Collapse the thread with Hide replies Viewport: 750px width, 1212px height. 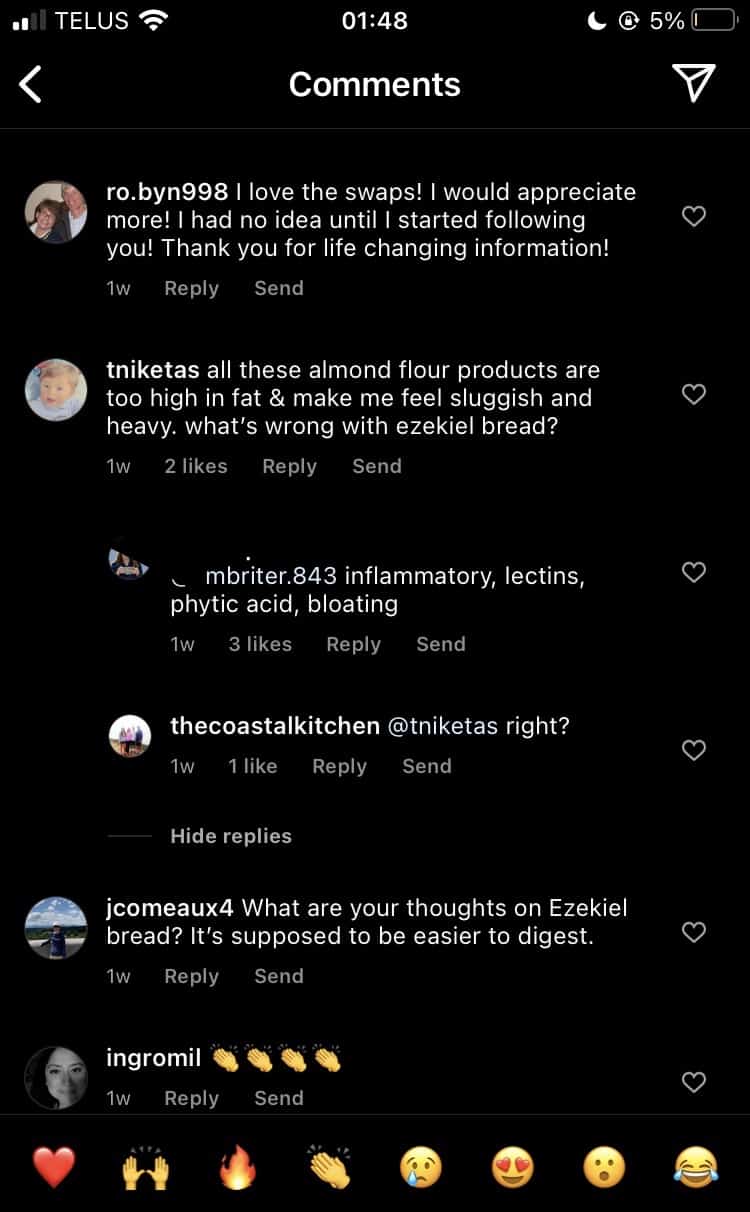point(231,836)
